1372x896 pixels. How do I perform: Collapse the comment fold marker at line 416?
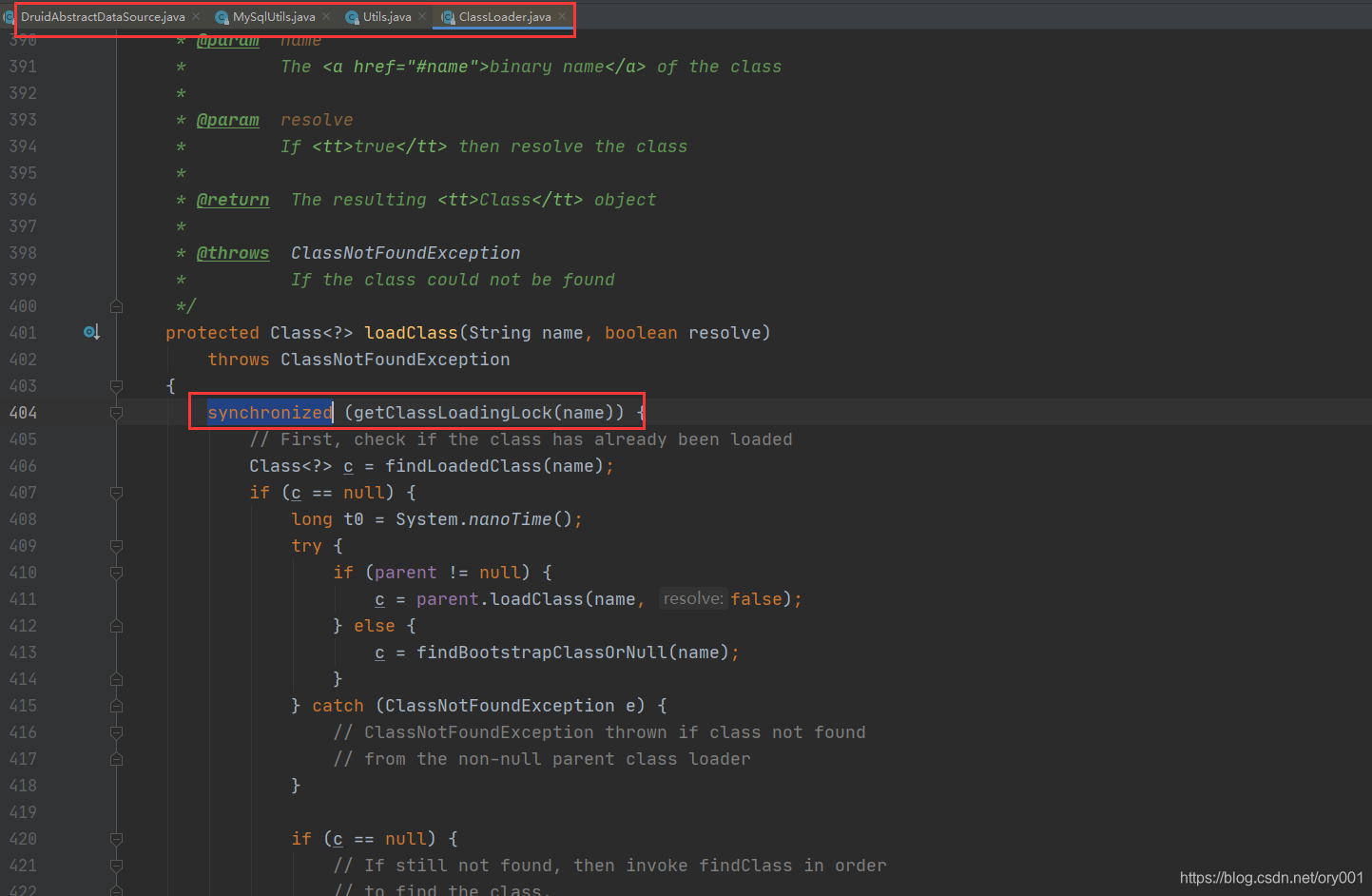tap(116, 732)
